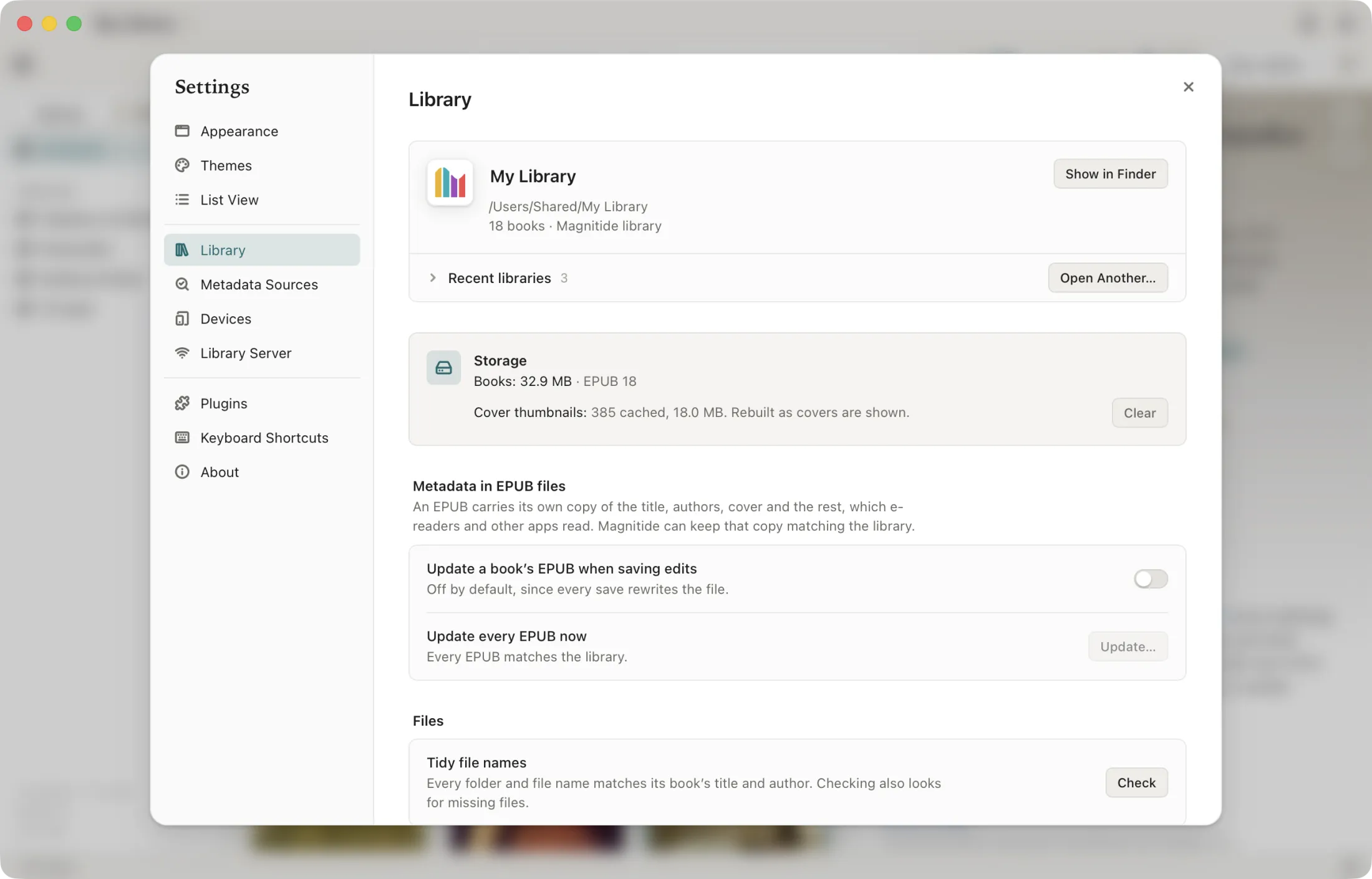Click the Show in Finder button
The width and height of the screenshot is (1372, 879).
(1110, 174)
